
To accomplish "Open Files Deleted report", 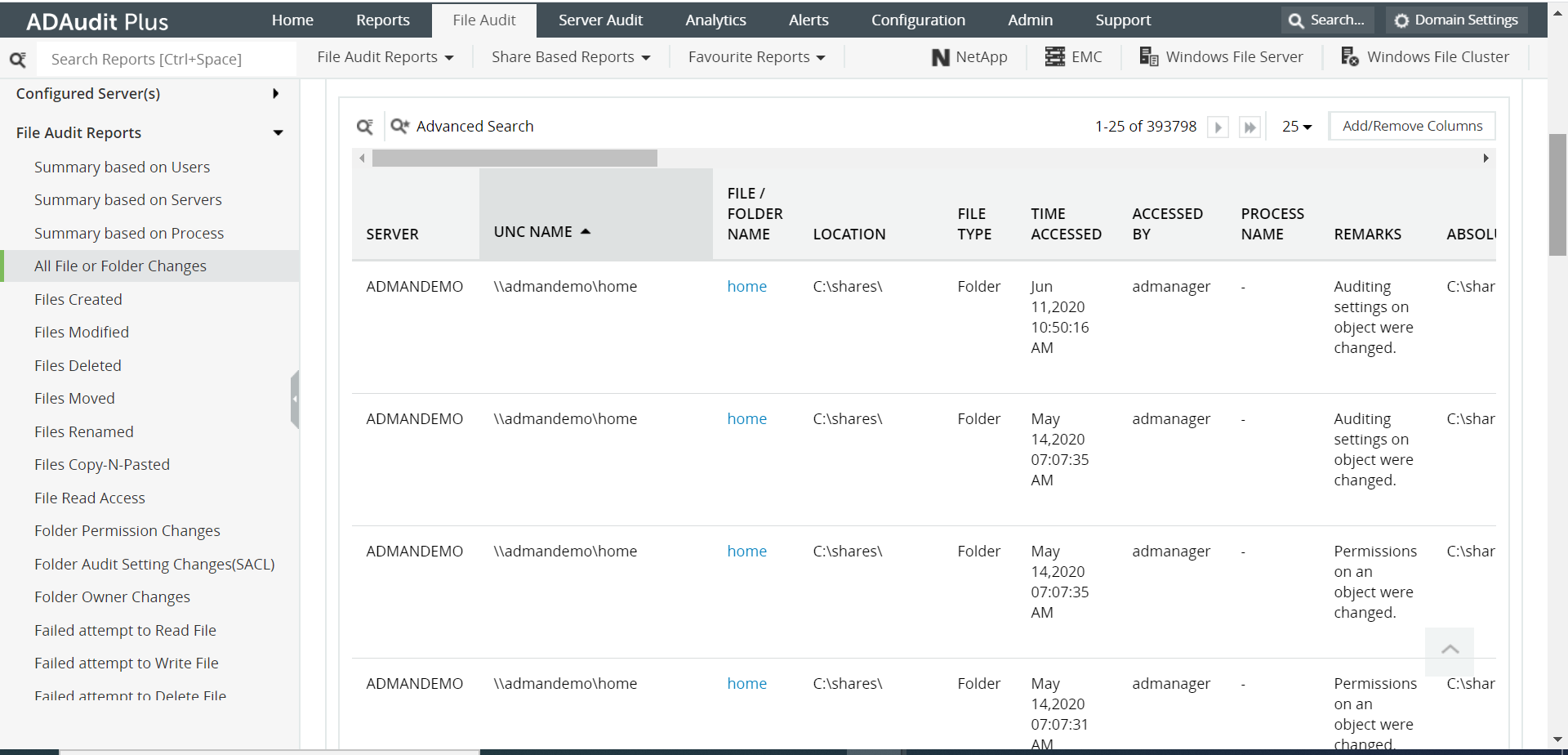I will click(78, 366).
